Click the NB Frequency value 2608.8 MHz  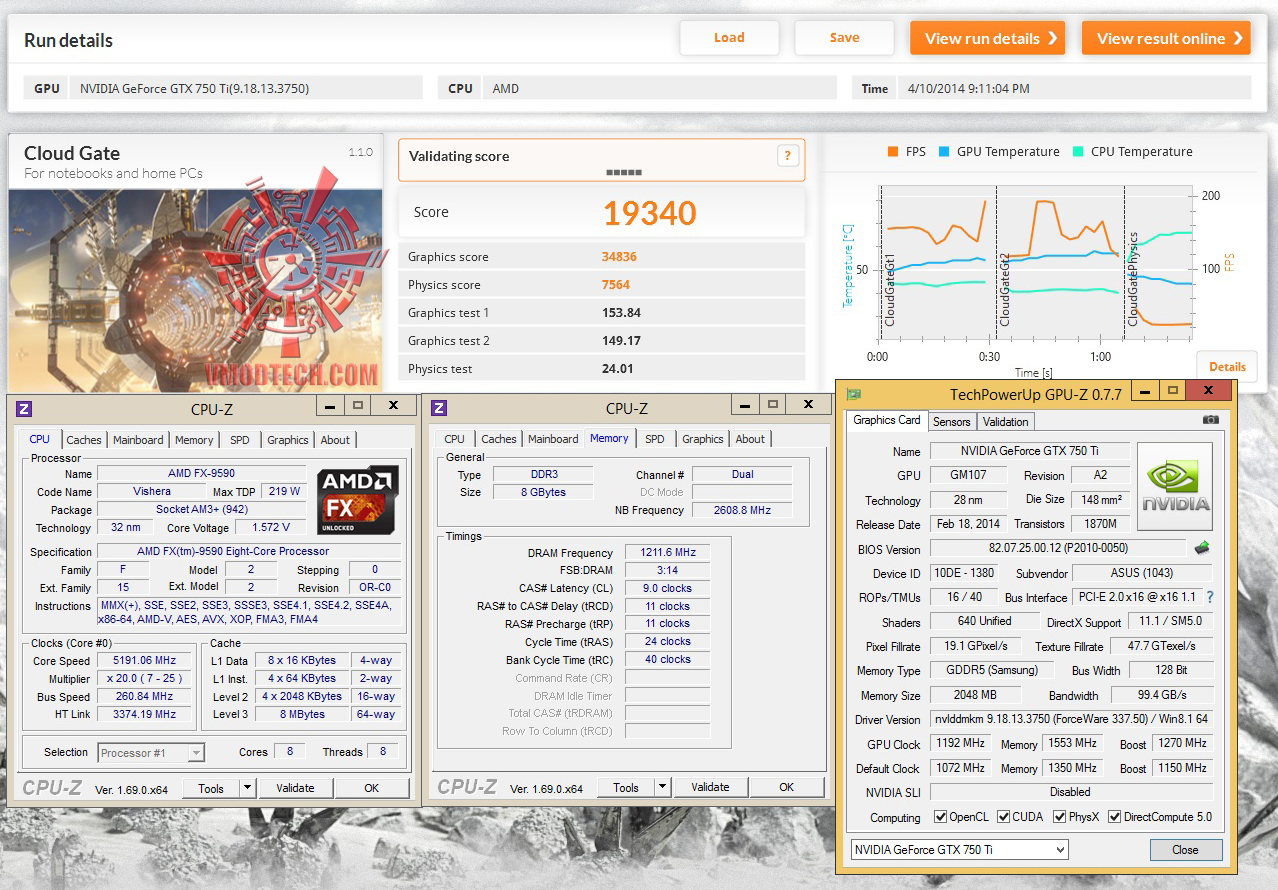(742, 510)
